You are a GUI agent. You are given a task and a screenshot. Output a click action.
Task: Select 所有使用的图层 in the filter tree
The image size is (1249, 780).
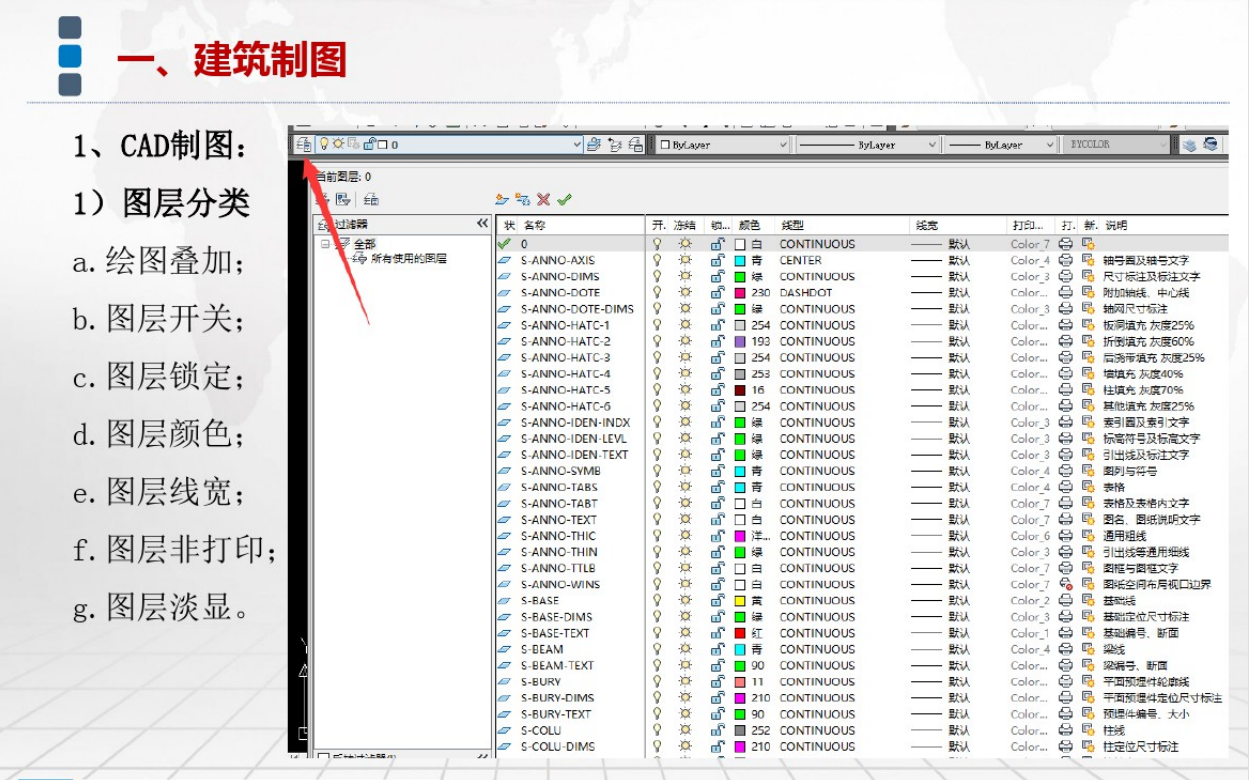coord(408,259)
